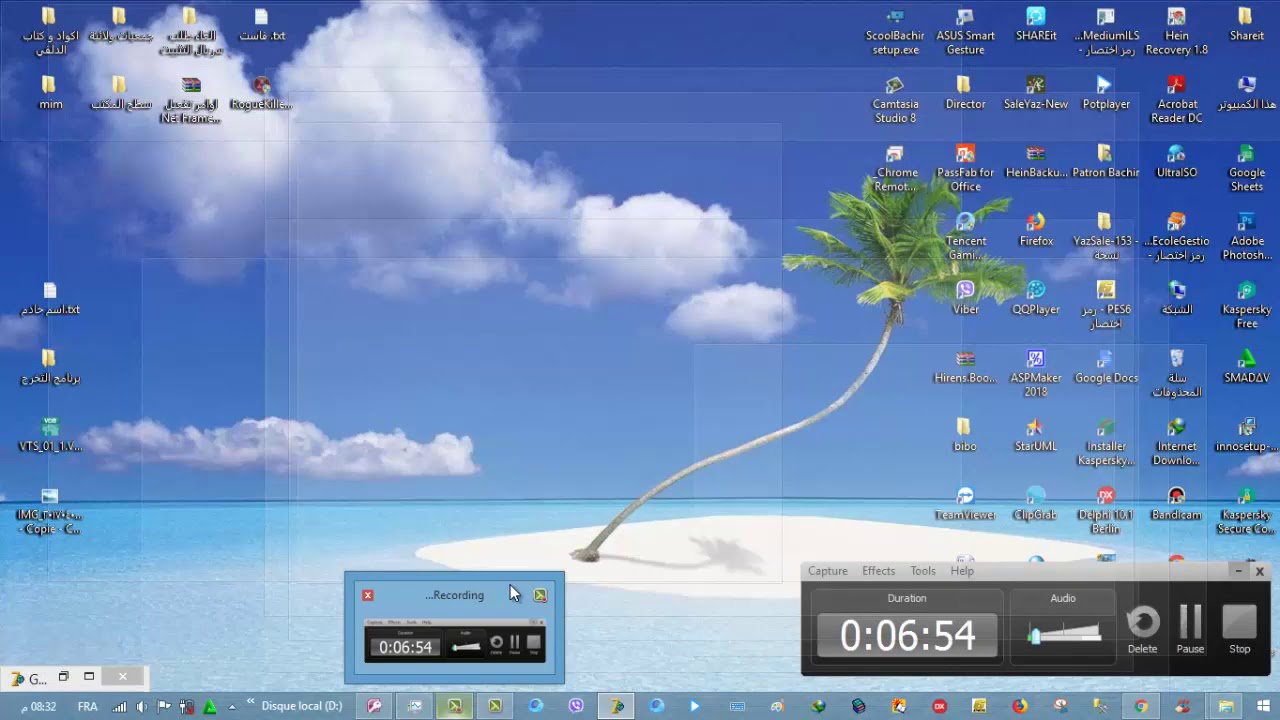Open the Camtasia Studio 8 desktop shortcut
The width and height of the screenshot is (1280, 720).
pyautogui.click(x=895, y=98)
